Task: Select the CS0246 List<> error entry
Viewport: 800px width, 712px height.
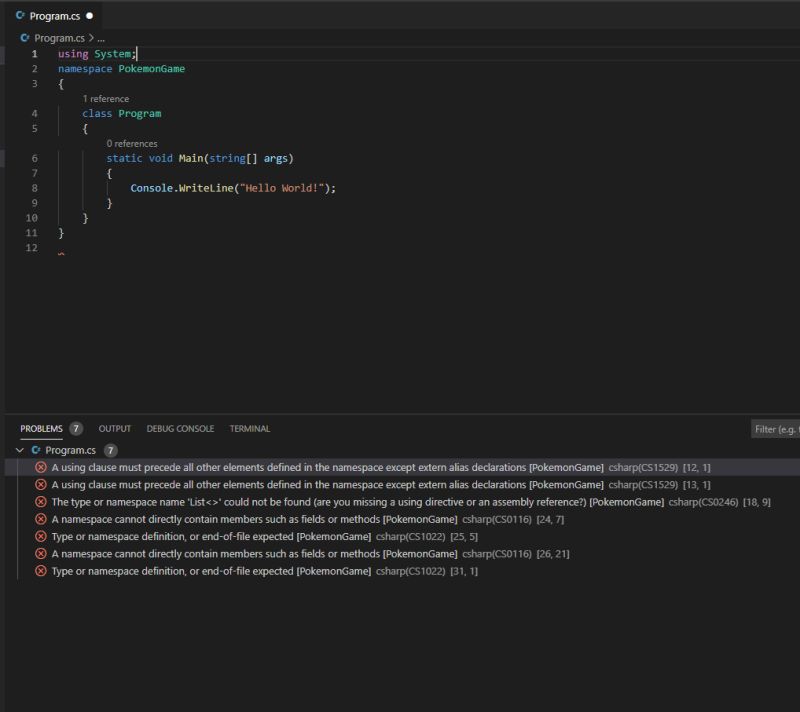Action: point(300,501)
